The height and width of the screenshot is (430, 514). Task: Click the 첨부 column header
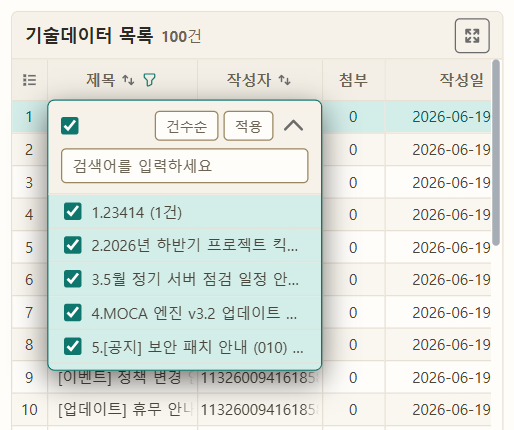pos(353,80)
